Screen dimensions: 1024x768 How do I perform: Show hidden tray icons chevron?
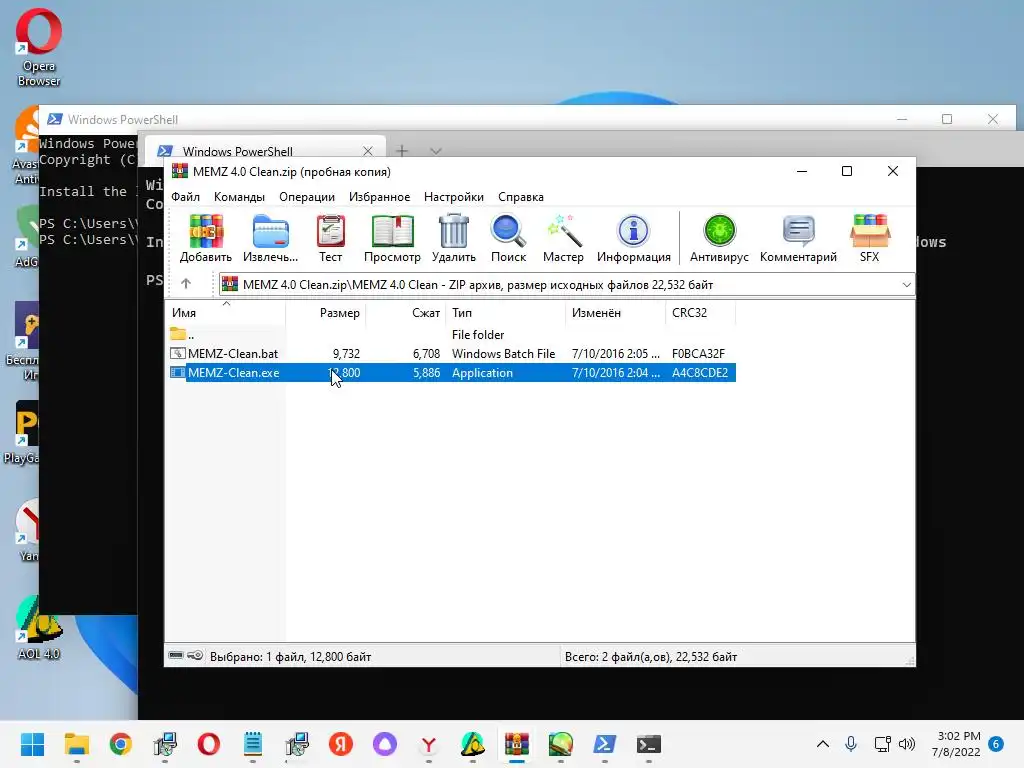[823, 744]
